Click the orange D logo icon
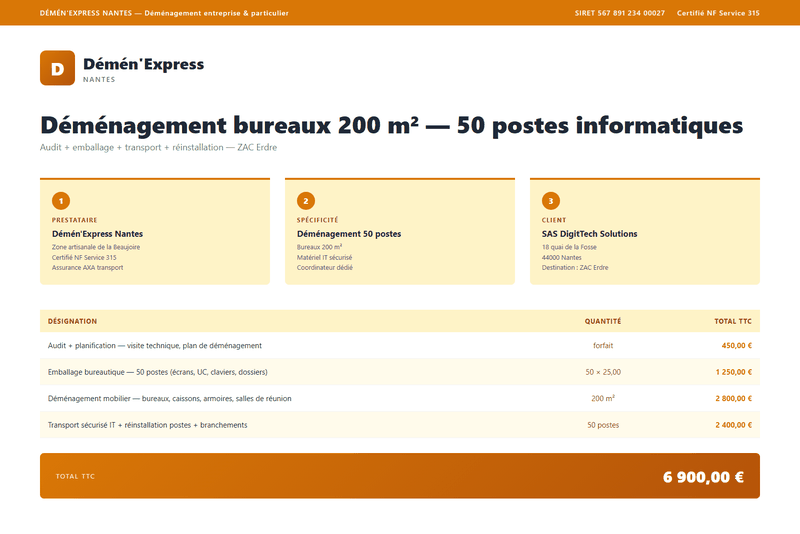This screenshot has width=800, height=534. click(x=57, y=68)
